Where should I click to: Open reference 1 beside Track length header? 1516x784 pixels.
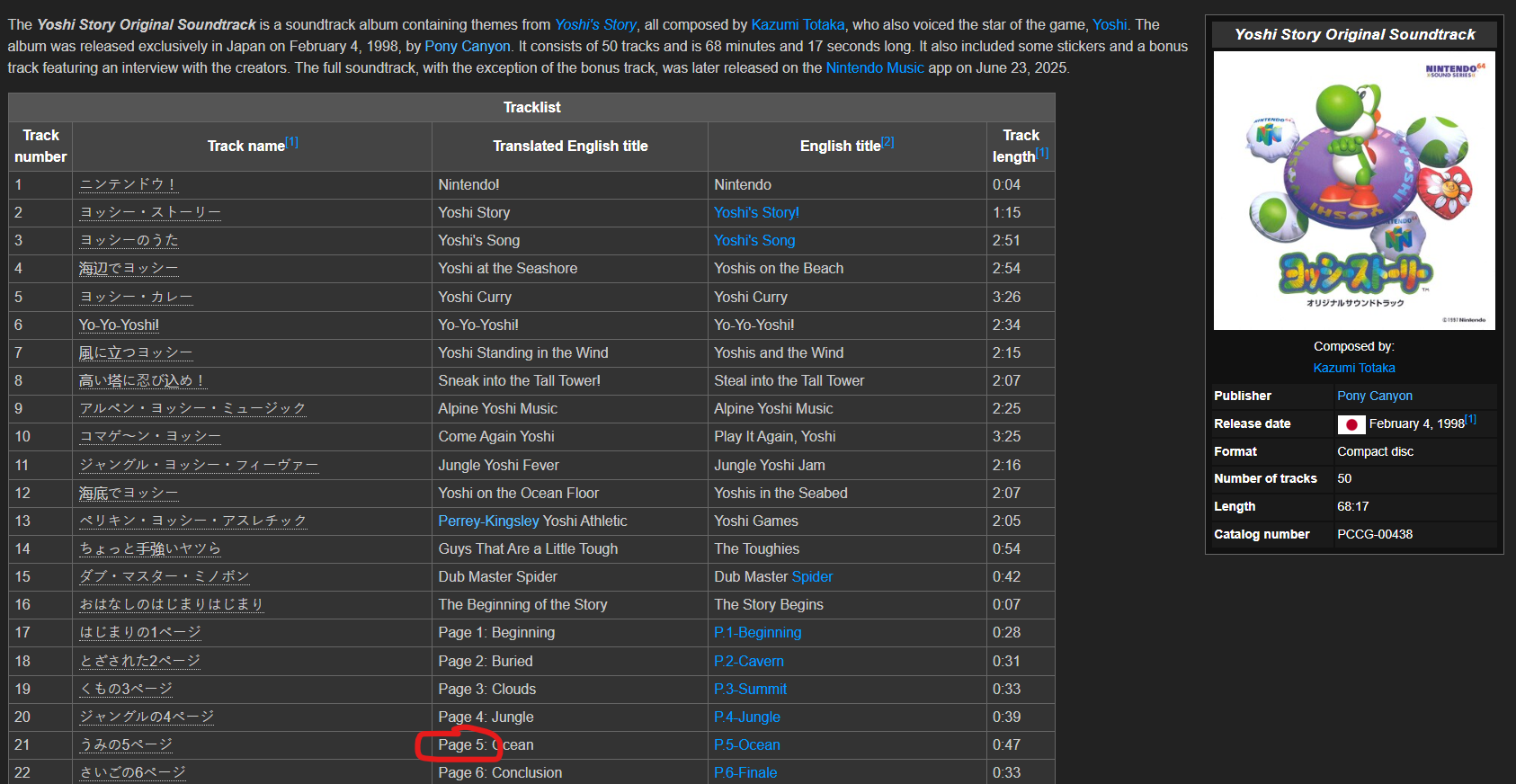[1042, 153]
